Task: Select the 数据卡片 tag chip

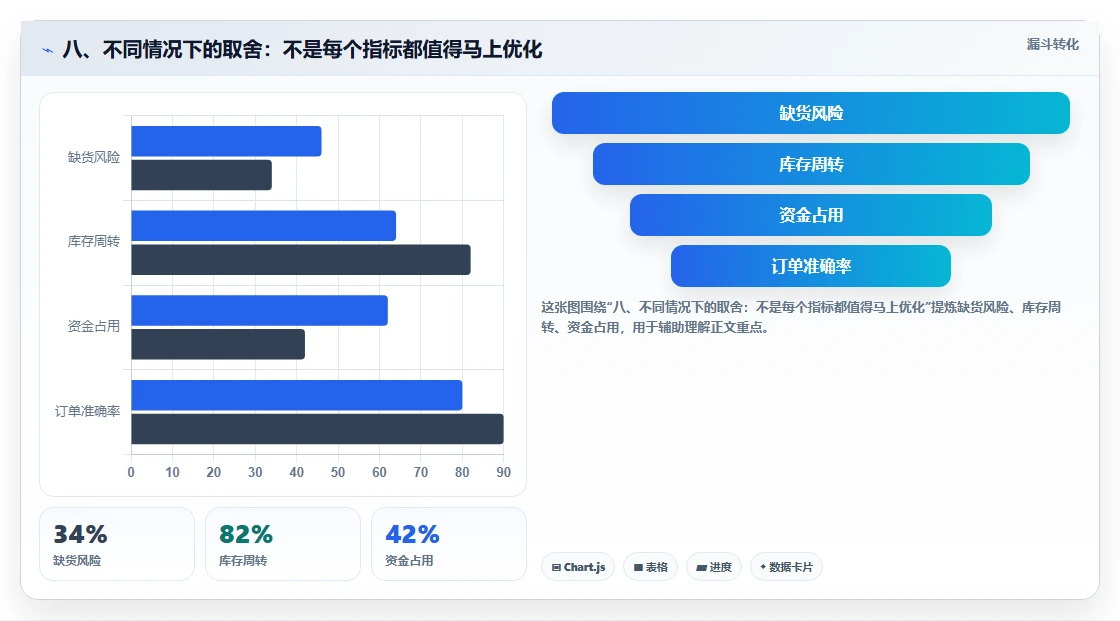Action: tap(786, 567)
